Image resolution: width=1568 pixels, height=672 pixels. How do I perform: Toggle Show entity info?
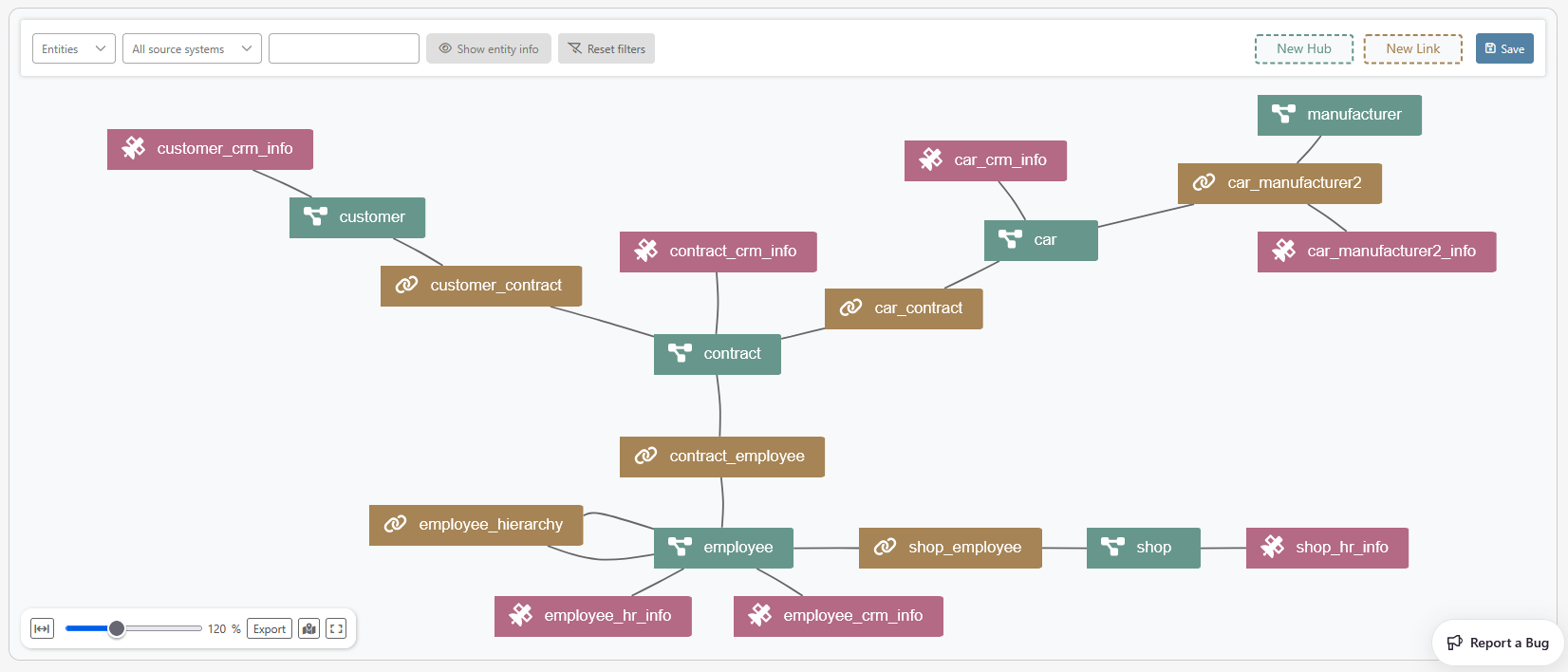[x=488, y=49]
